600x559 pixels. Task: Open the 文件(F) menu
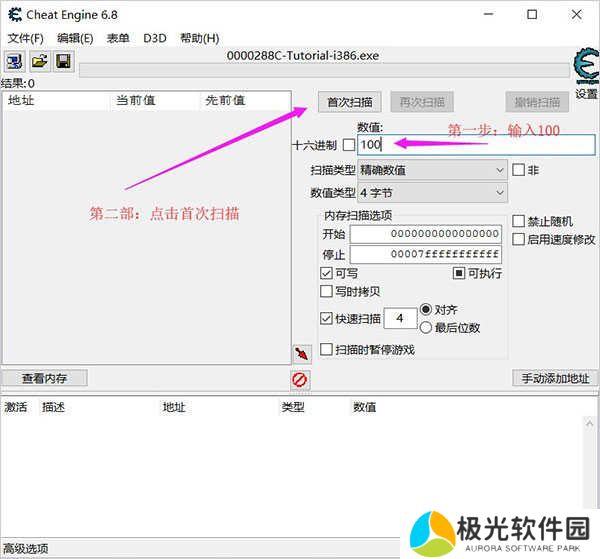point(26,38)
